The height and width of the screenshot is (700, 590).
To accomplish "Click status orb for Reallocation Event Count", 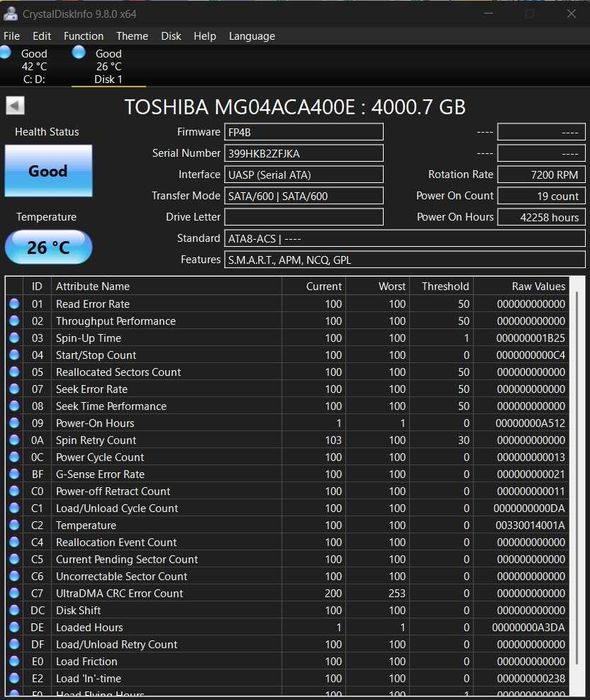I will pos(14,542).
